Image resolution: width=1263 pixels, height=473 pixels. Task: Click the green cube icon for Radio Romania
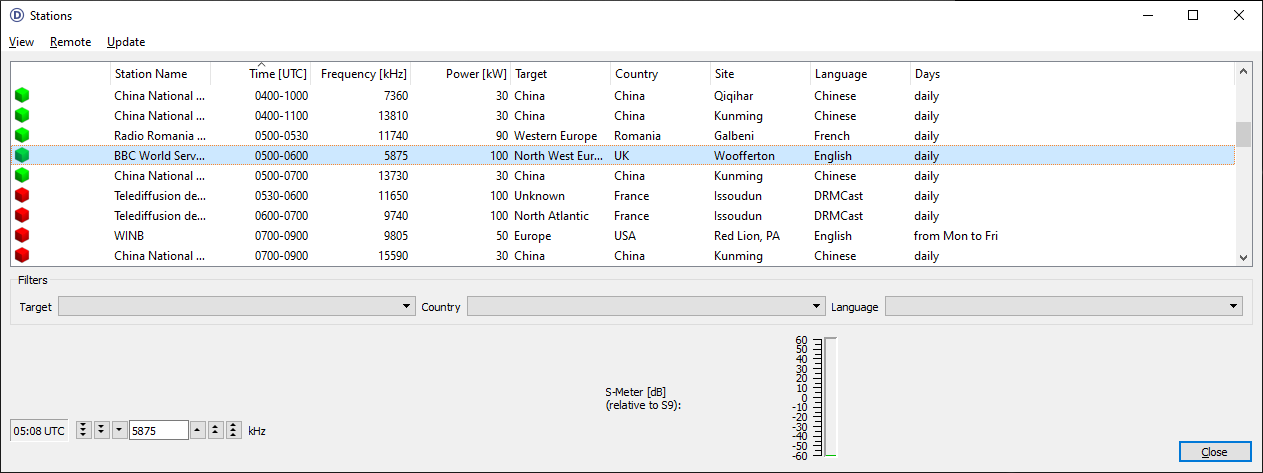[x=22, y=136]
